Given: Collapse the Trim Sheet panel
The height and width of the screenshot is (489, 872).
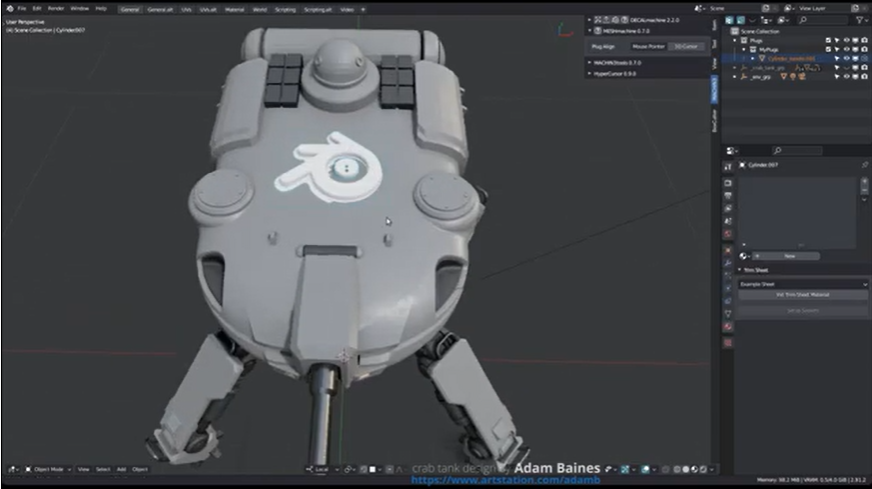Looking at the screenshot, I should tap(740, 270).
